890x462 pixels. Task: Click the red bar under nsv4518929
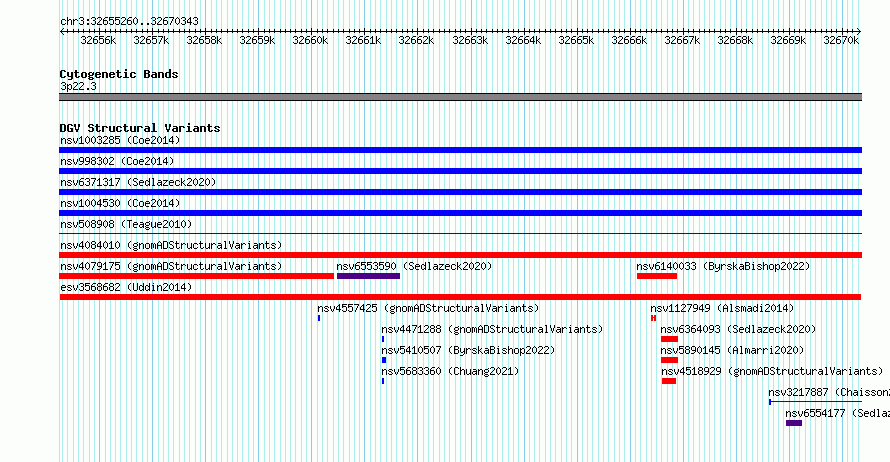point(669,381)
